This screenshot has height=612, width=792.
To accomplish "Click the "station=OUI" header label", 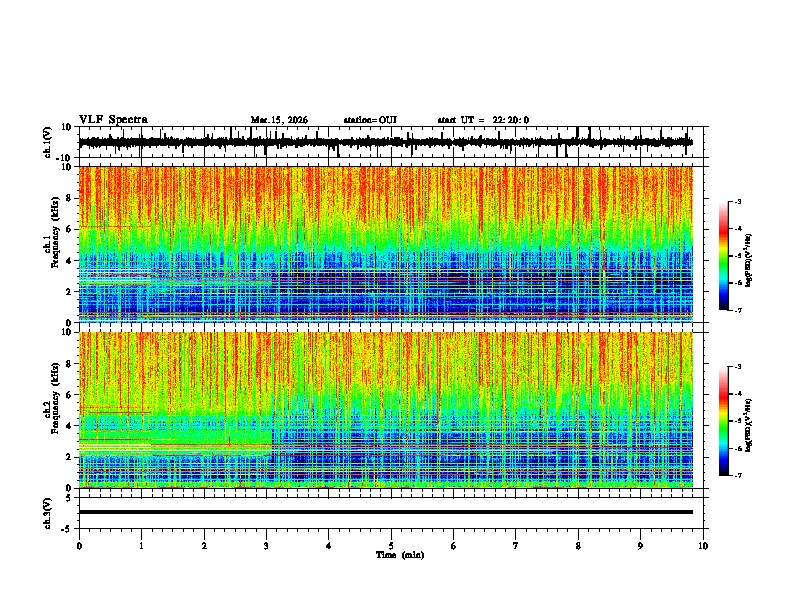I will [370, 120].
